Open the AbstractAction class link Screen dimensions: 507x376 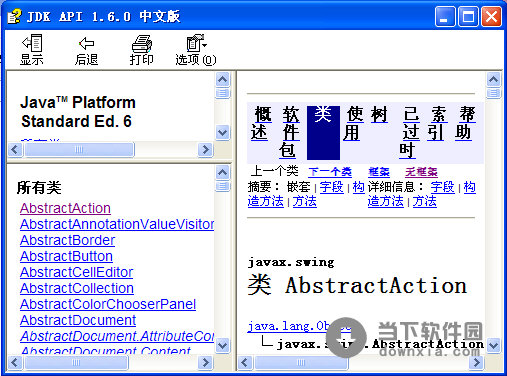click(65, 208)
